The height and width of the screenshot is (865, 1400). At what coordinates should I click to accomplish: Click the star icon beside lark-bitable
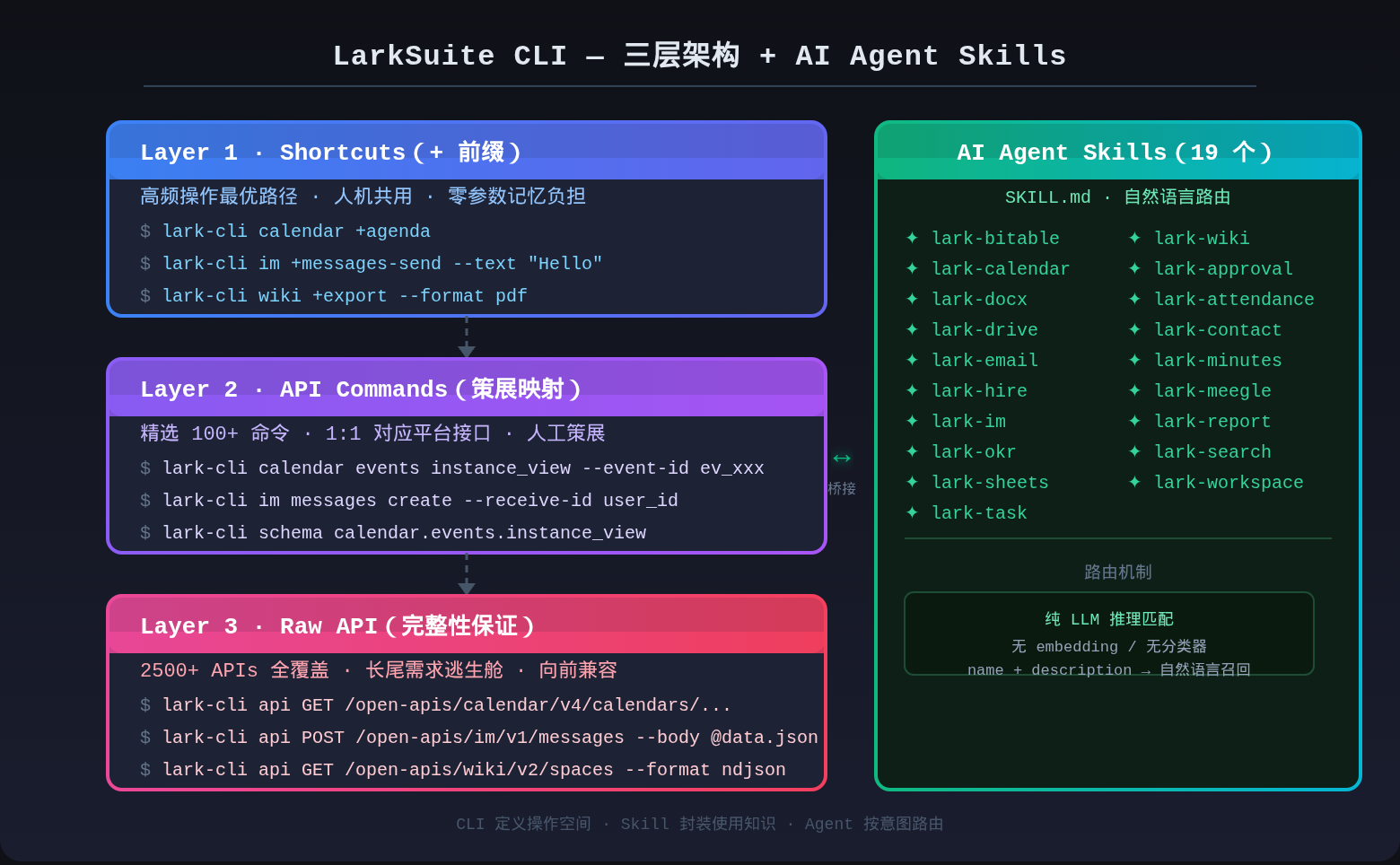[912, 238]
